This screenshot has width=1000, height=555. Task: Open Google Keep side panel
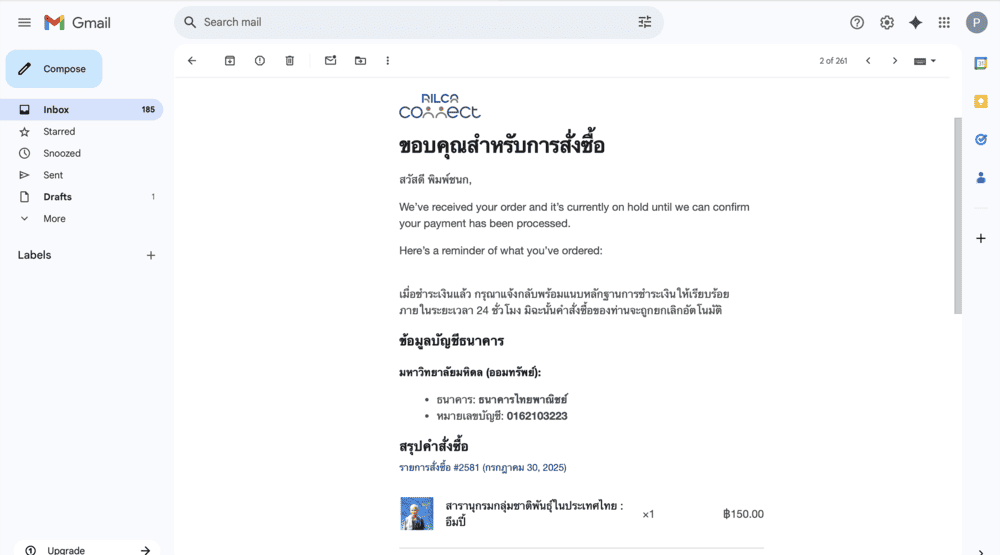pos(981,101)
